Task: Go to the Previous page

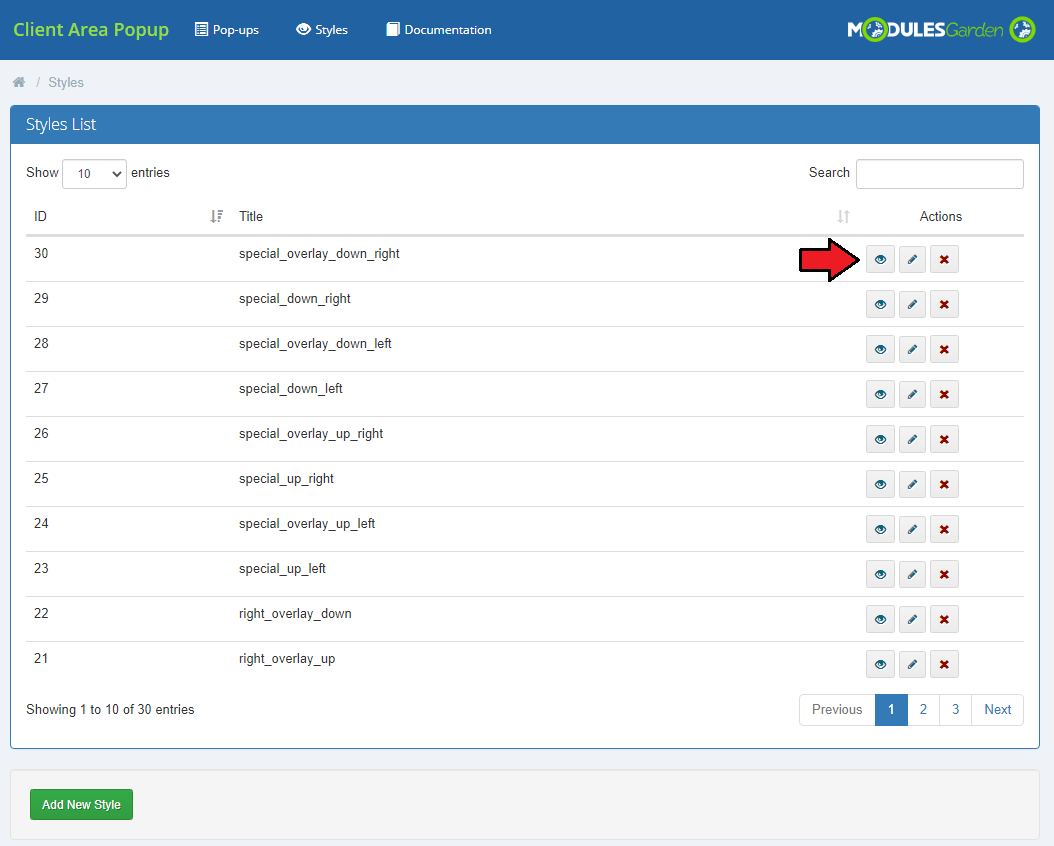Action: tap(837, 710)
